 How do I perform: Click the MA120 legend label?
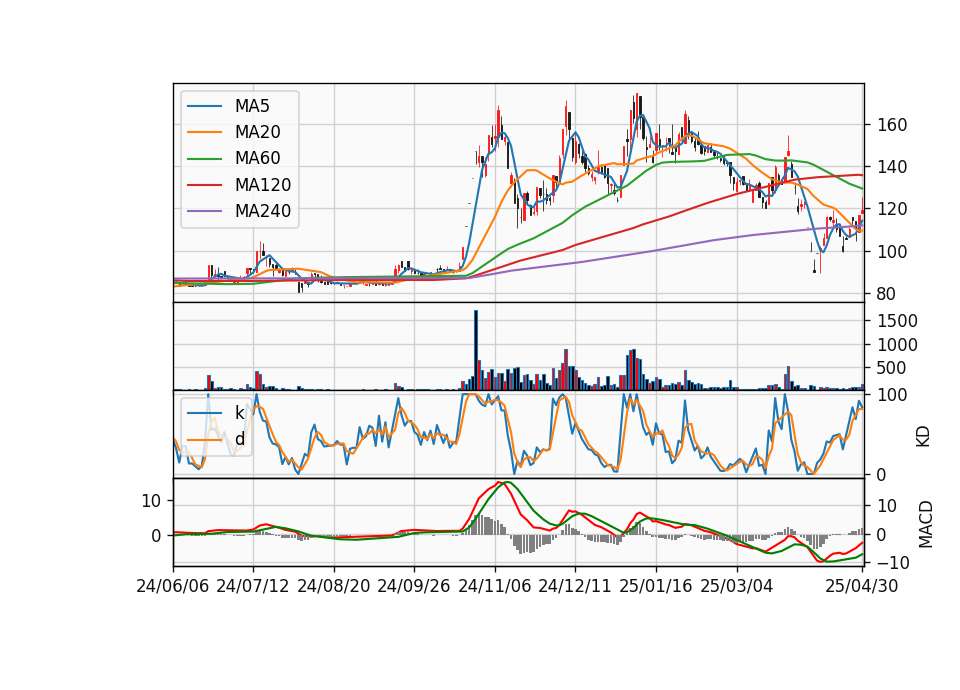coord(263,185)
